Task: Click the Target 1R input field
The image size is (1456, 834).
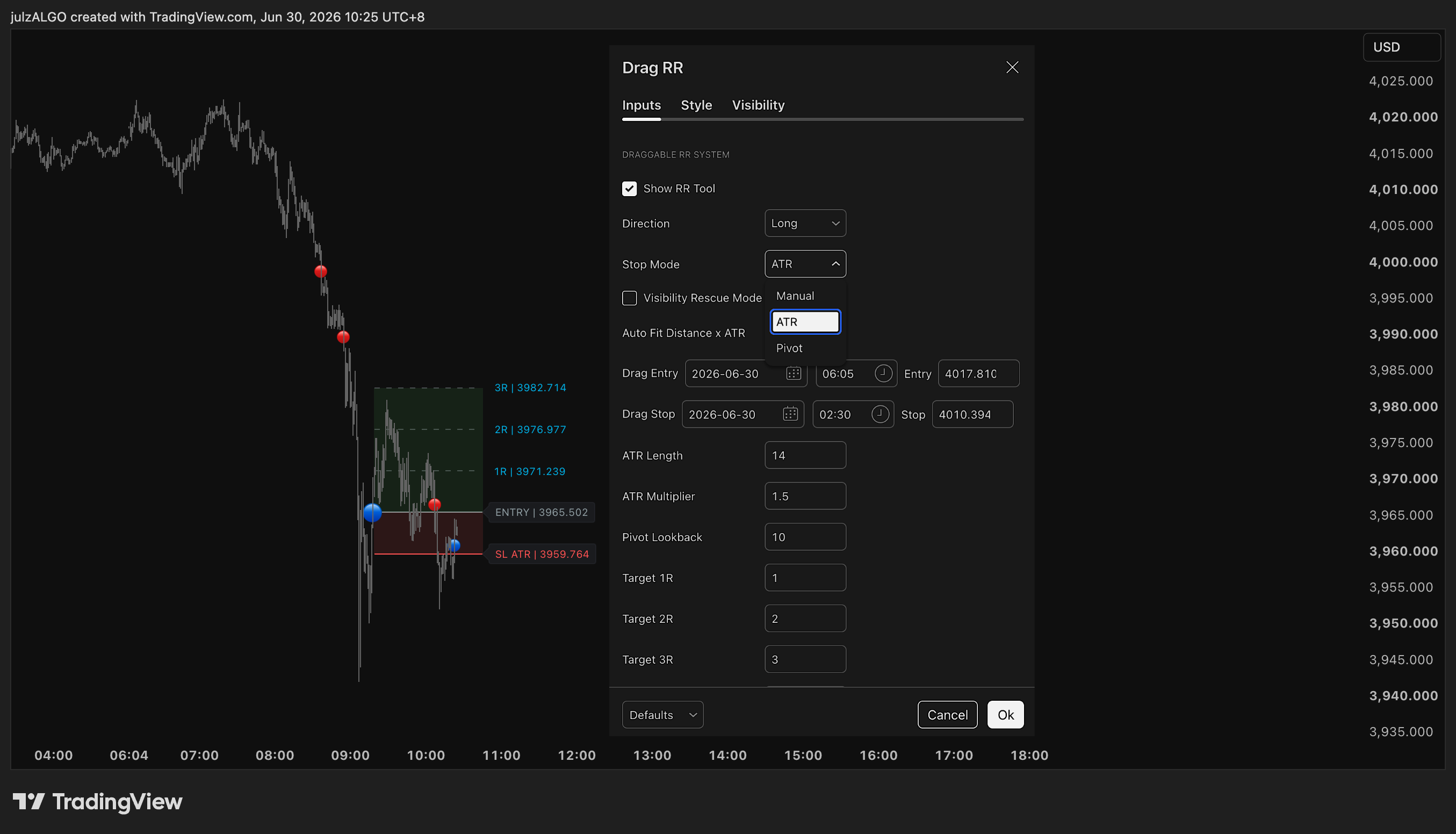Action: [805, 578]
